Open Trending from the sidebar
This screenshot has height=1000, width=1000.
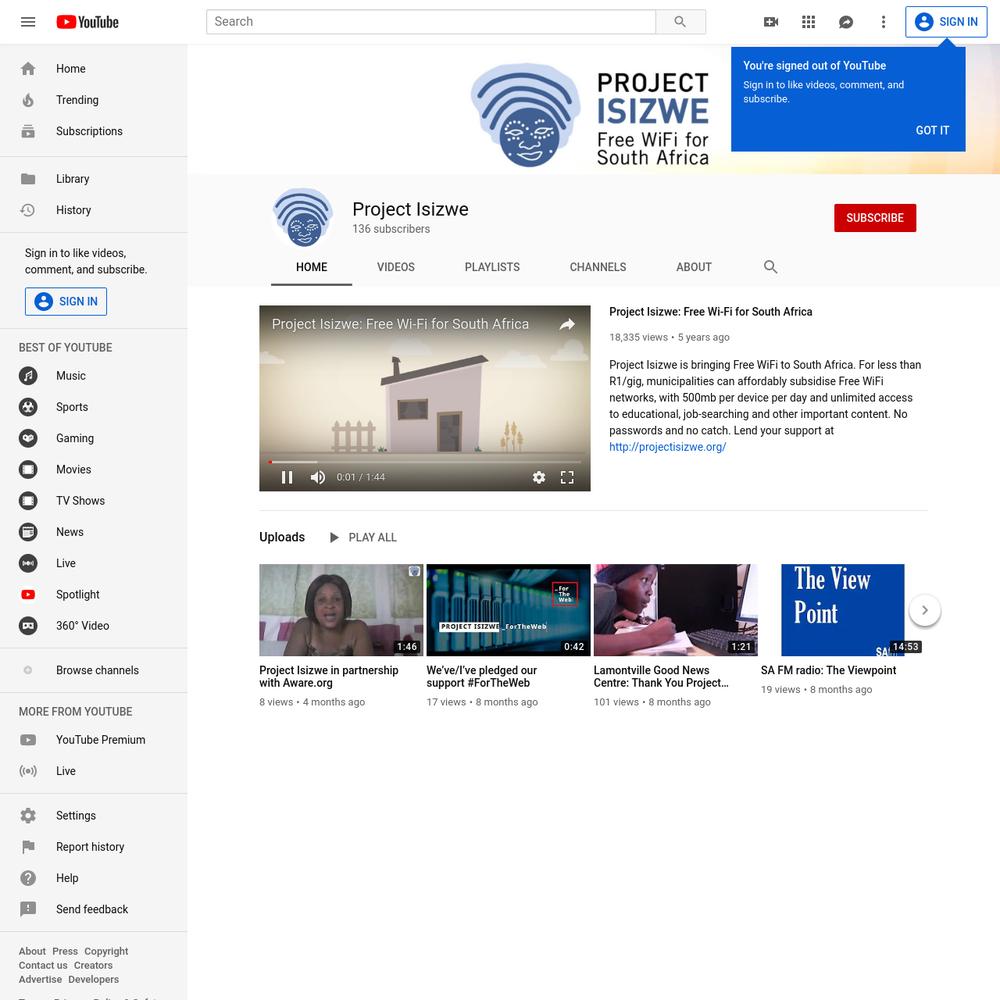[94, 100]
